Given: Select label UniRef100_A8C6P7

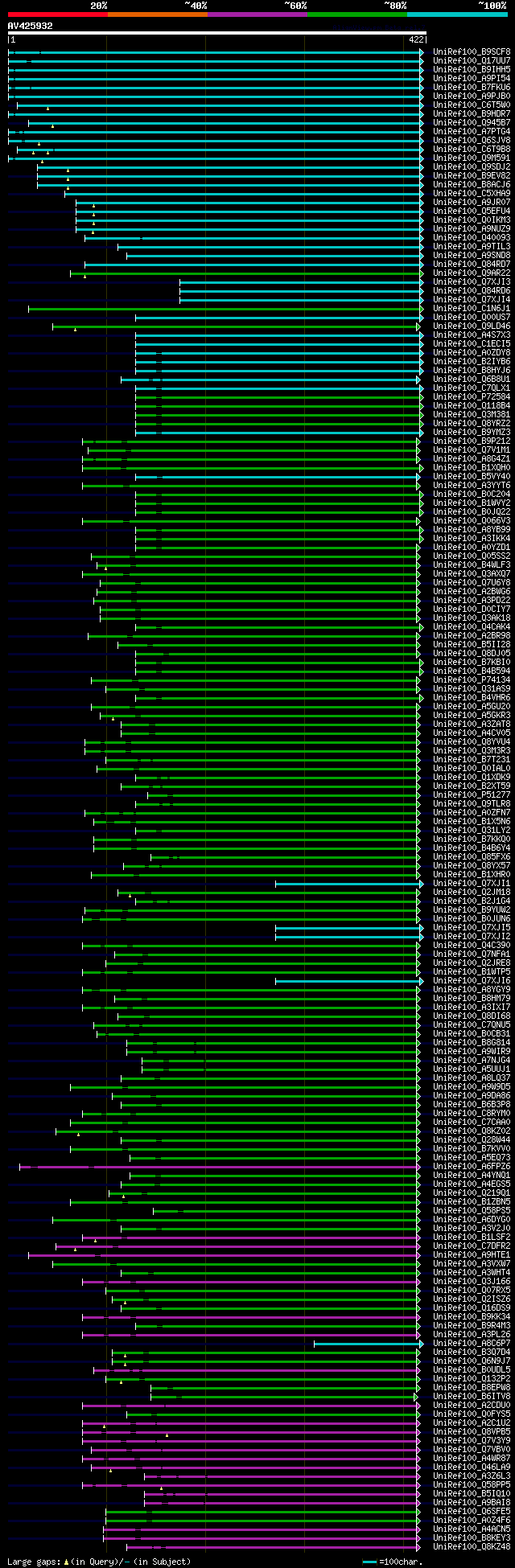Looking at the screenshot, I should 472,1344.
